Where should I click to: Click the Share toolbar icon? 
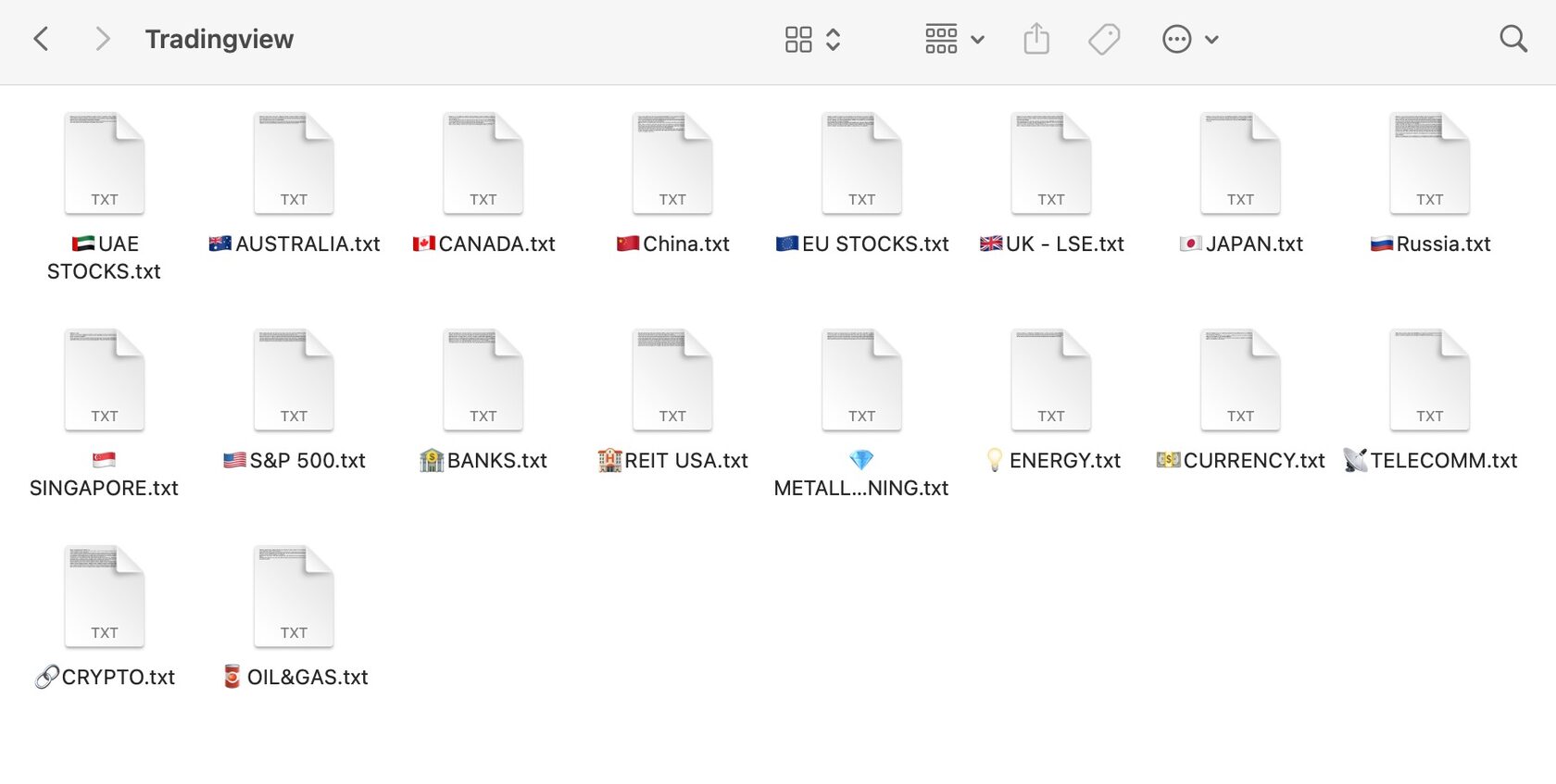pos(1036,39)
